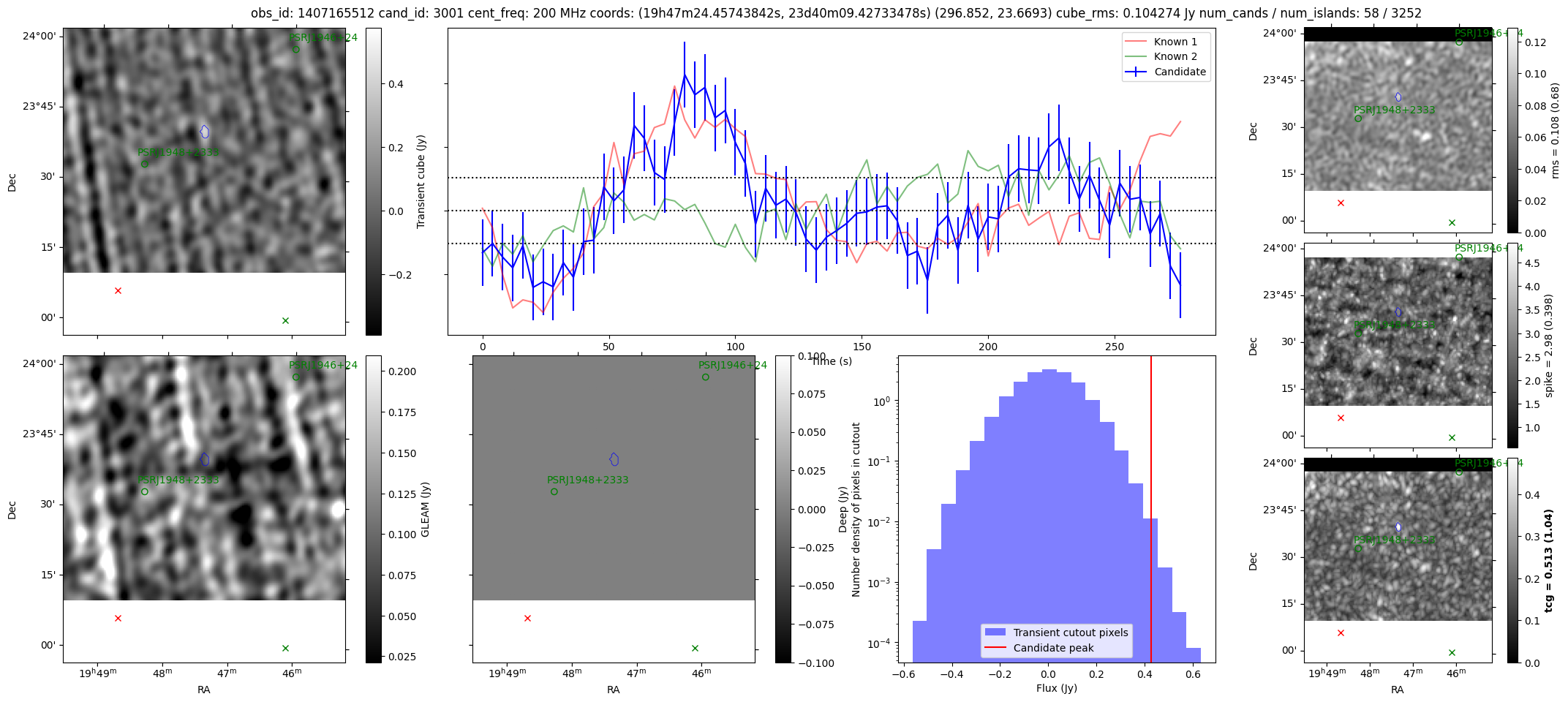Click the Transient cube (Jy) colorbar

[373, 181]
